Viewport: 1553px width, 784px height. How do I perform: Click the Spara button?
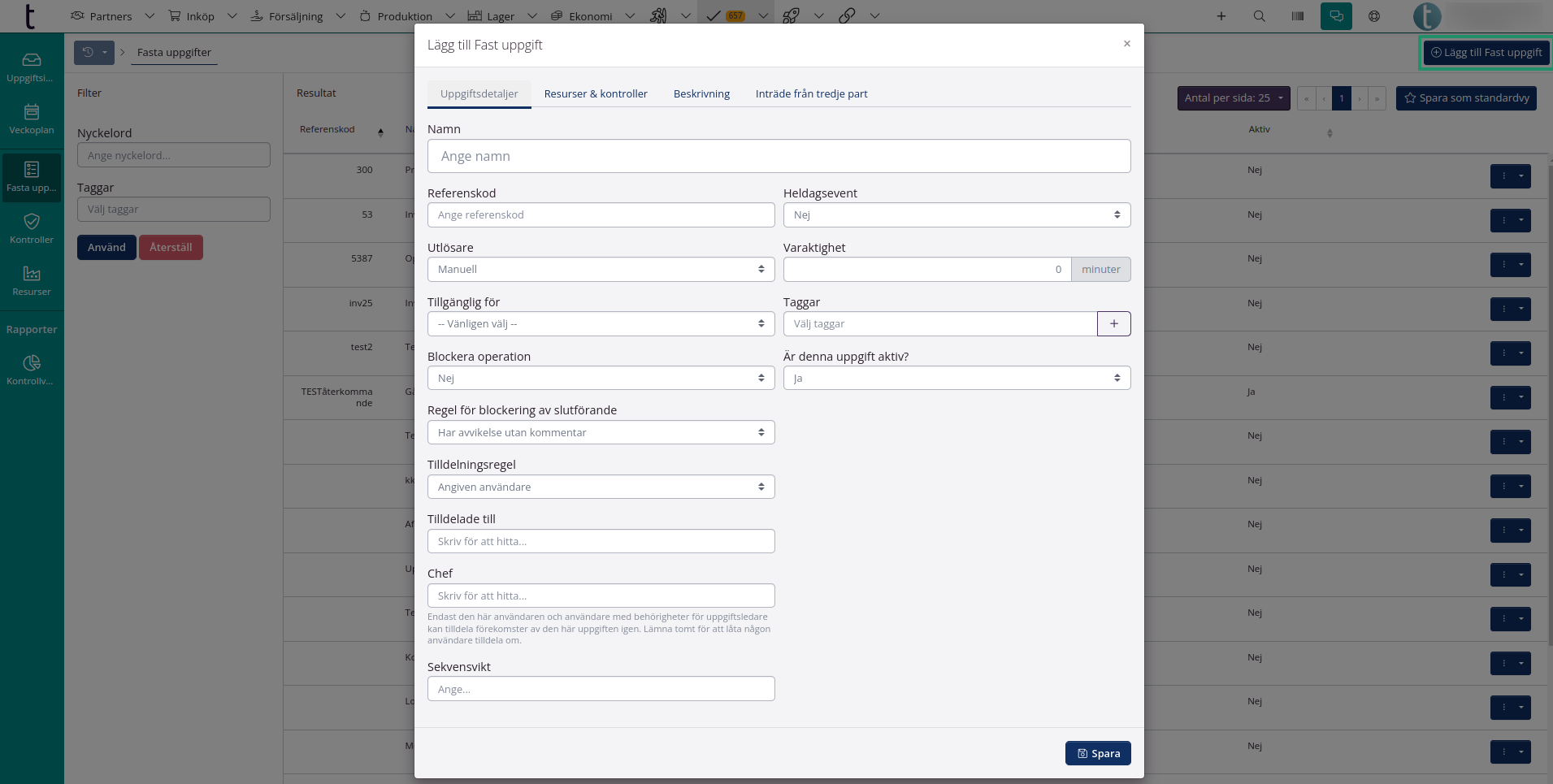[x=1098, y=753]
